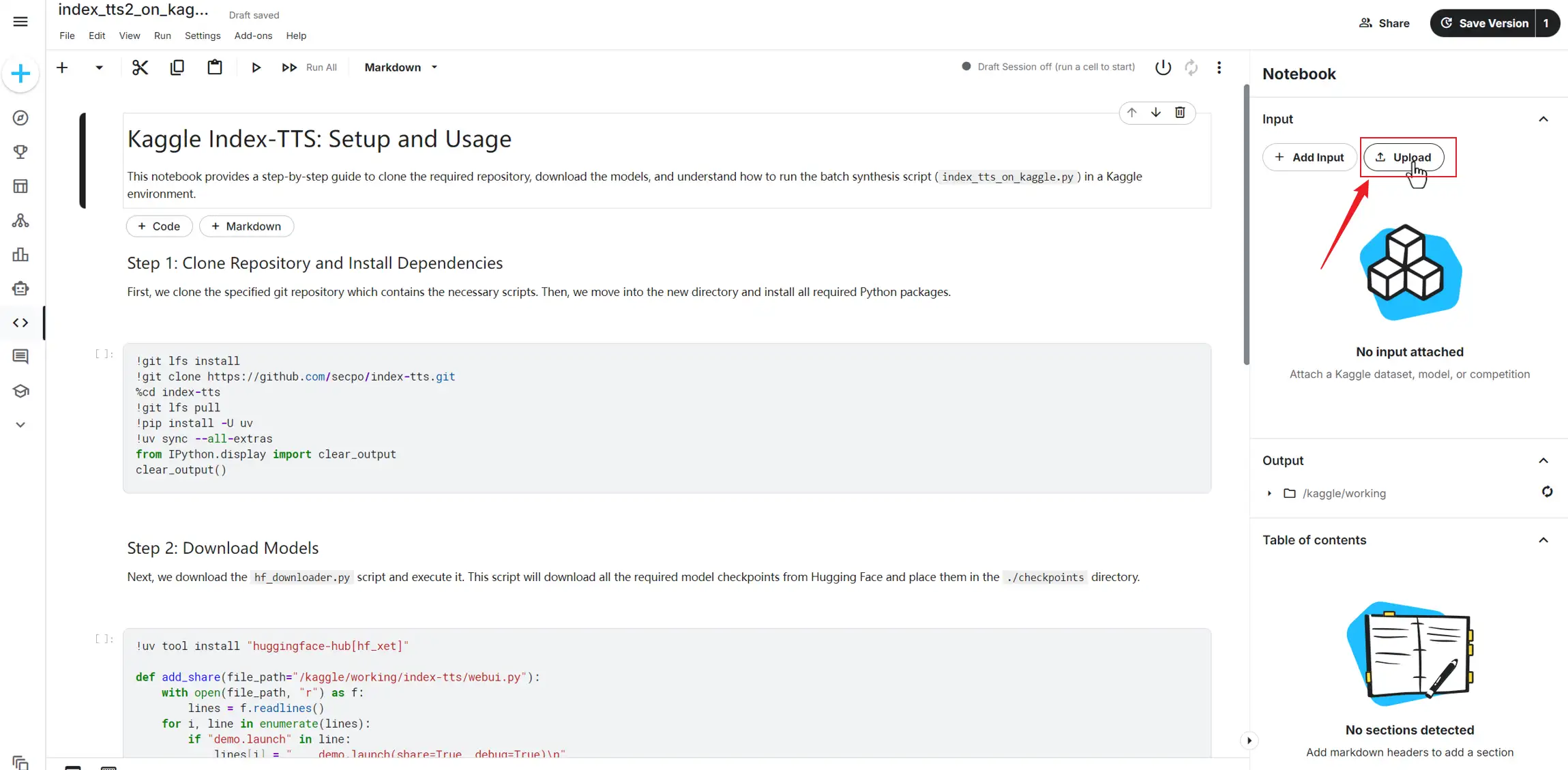Paste a cell using the clipboard icon

tap(213, 67)
